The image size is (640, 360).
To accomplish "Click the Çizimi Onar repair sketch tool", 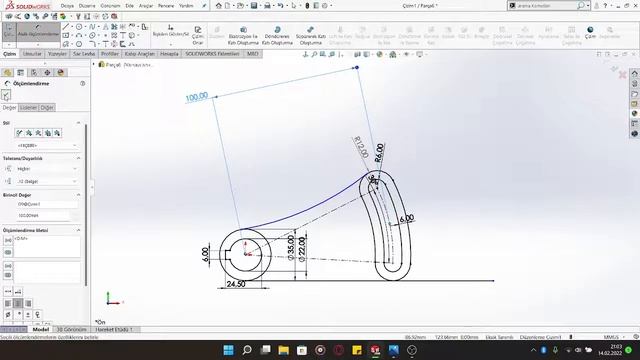I will 198,36.
